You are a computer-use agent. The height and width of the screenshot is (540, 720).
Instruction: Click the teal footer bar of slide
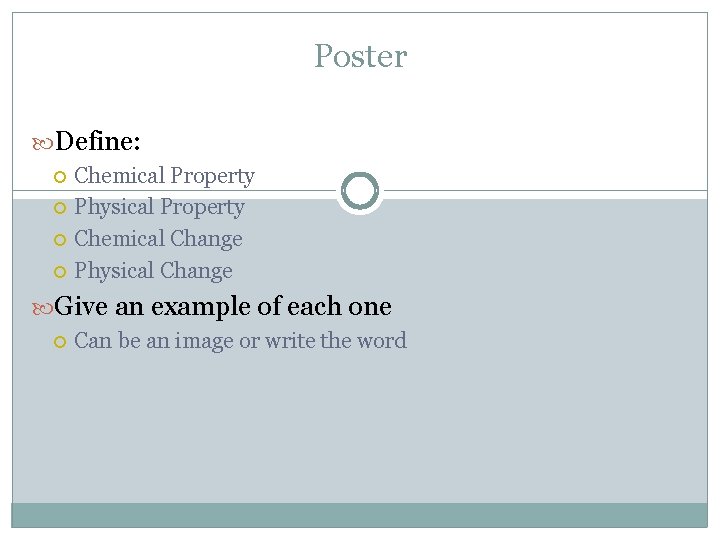[x=360, y=515]
